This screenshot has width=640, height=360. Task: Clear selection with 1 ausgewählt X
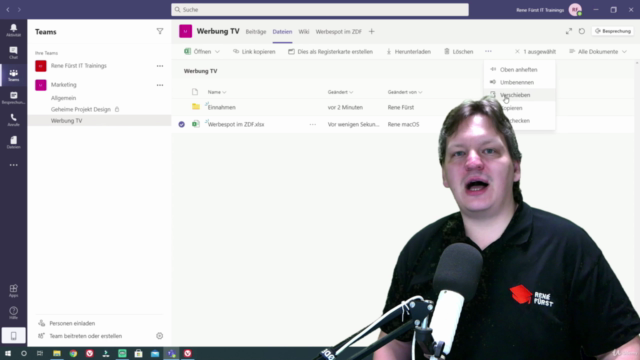tap(517, 52)
